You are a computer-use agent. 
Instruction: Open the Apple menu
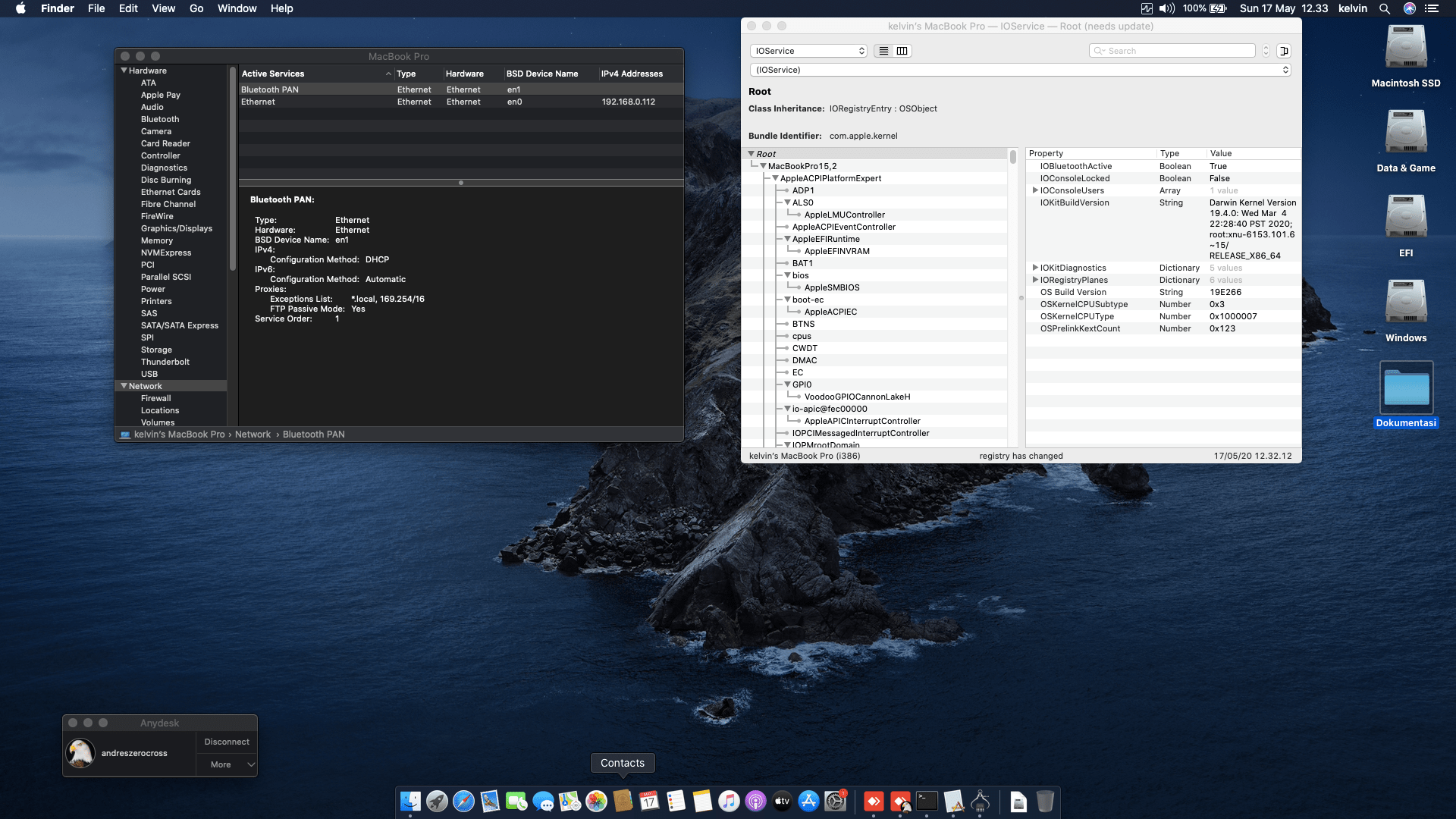pos(20,8)
